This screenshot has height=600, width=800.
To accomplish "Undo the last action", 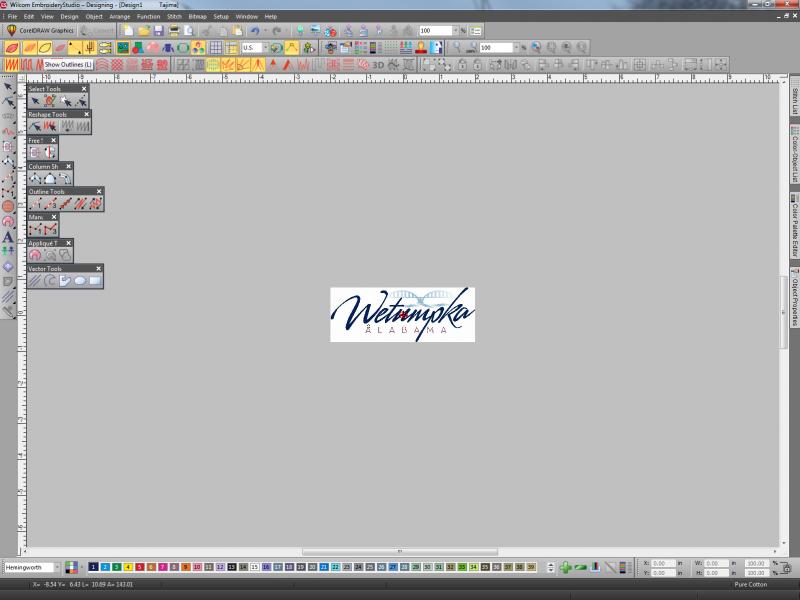I will 255,31.
